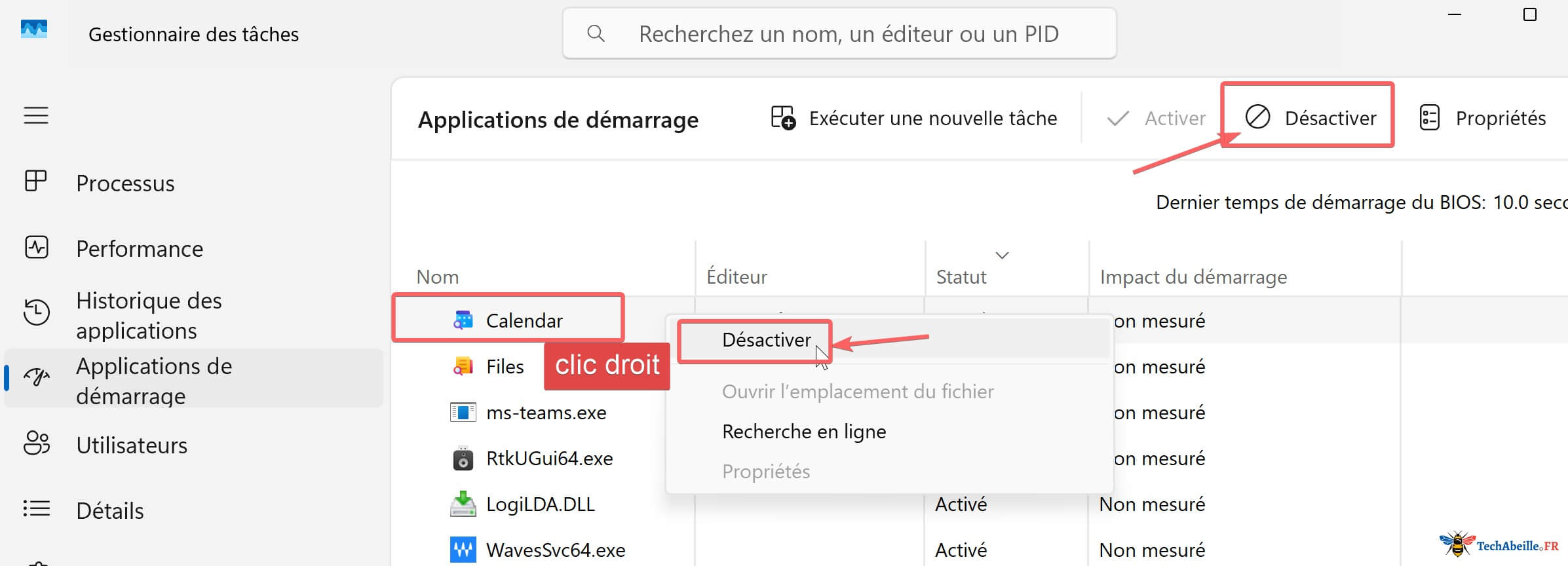The image size is (1568, 566).
Task: Choose Recherche en ligne menu entry
Action: (x=804, y=432)
